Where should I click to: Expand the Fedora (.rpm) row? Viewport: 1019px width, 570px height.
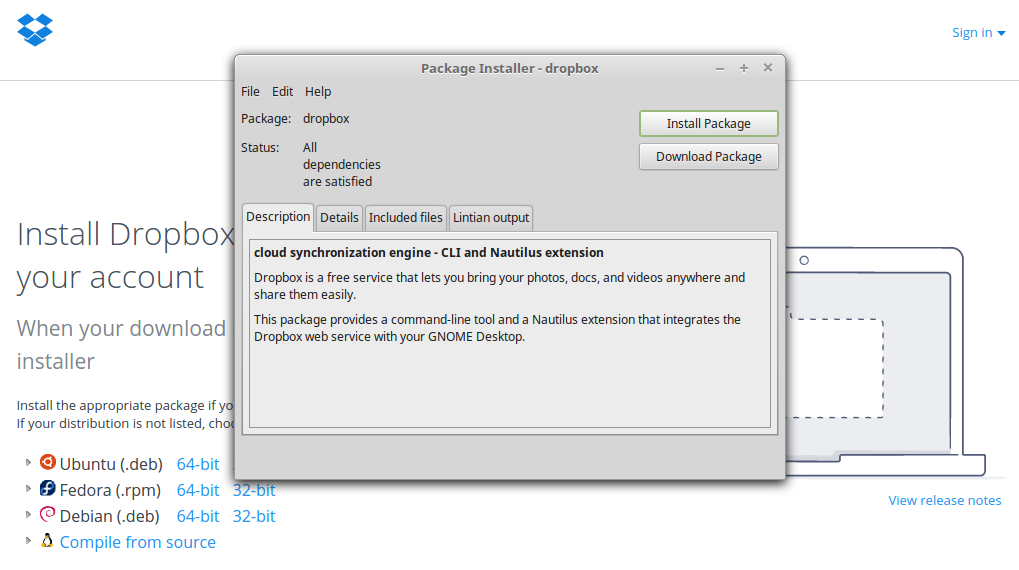(28, 489)
